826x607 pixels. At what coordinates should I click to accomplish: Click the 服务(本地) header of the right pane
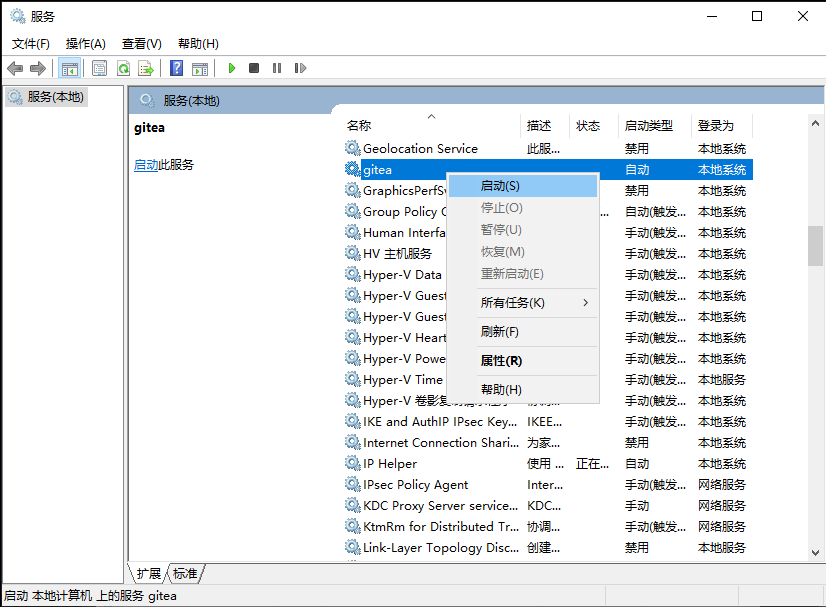[191, 101]
